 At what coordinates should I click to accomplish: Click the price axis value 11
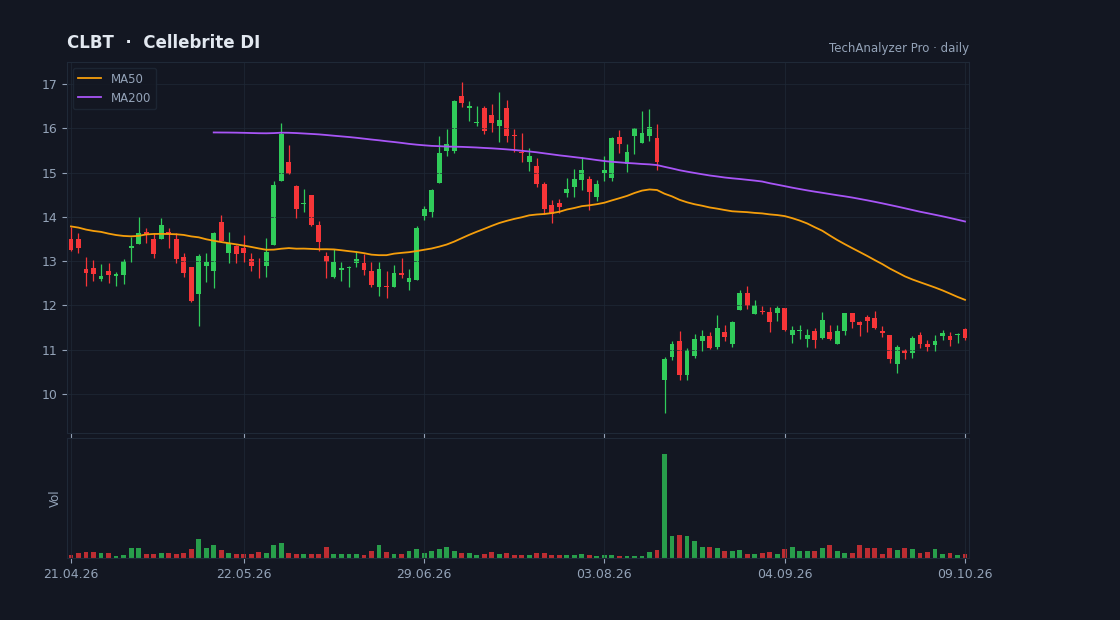pyautogui.click(x=49, y=350)
